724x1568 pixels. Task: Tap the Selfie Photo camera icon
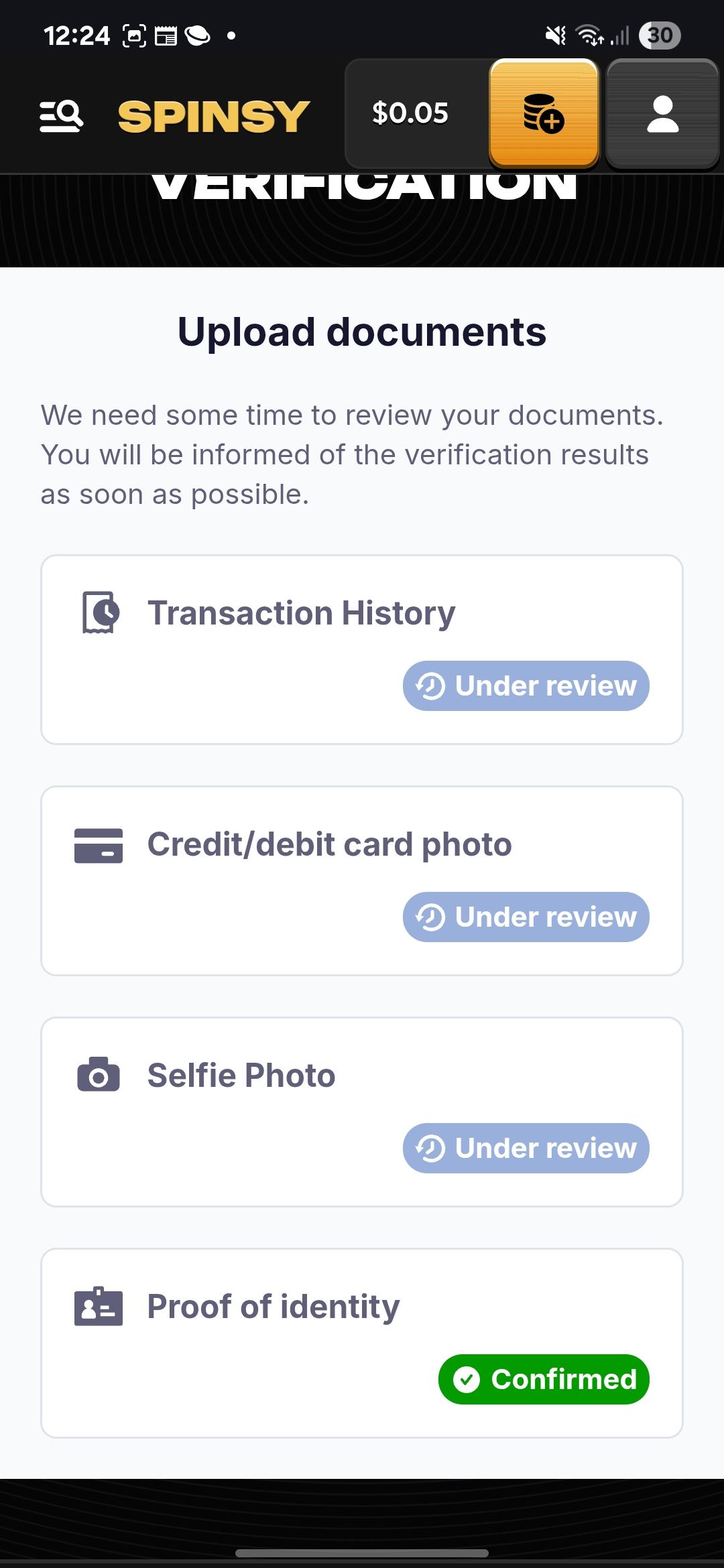click(x=99, y=1075)
